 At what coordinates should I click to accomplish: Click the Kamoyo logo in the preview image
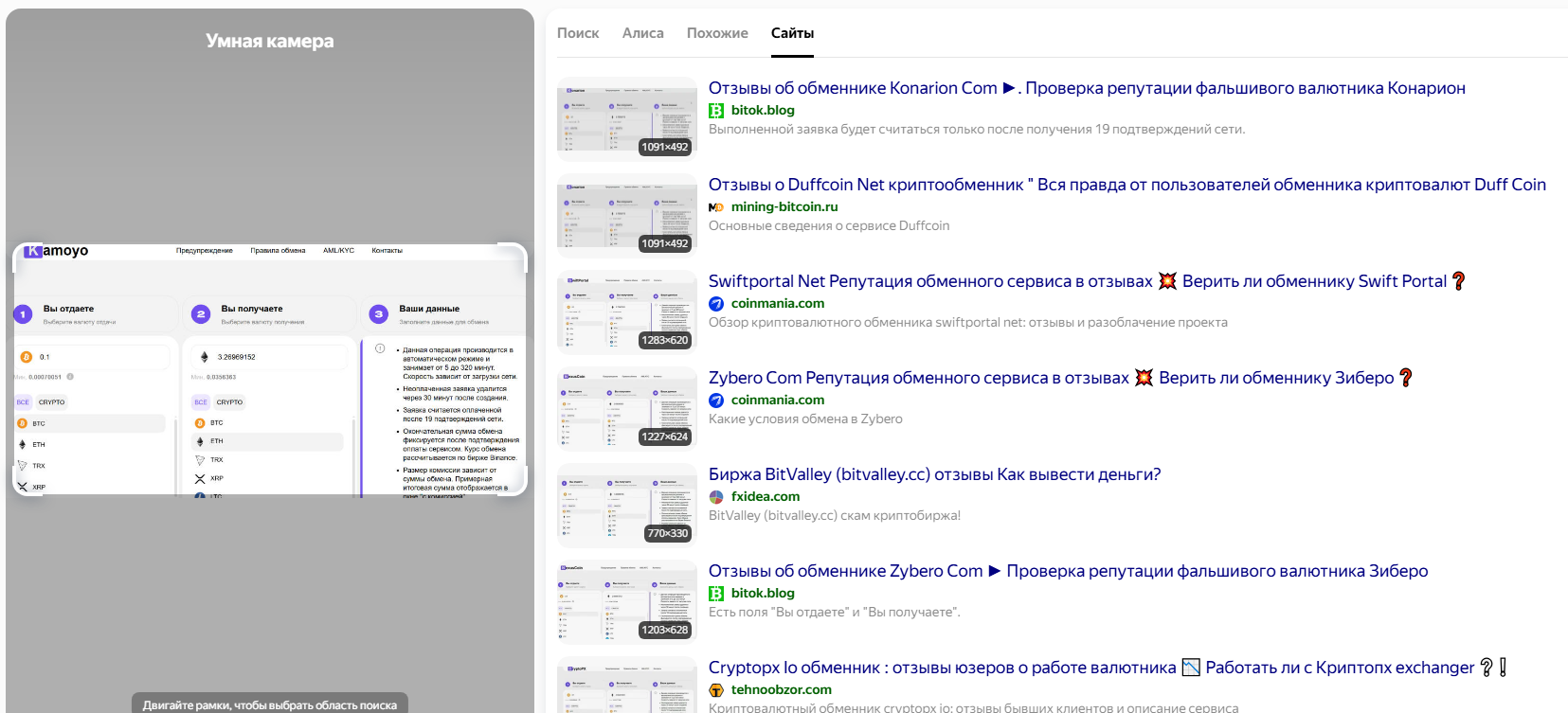pos(56,251)
